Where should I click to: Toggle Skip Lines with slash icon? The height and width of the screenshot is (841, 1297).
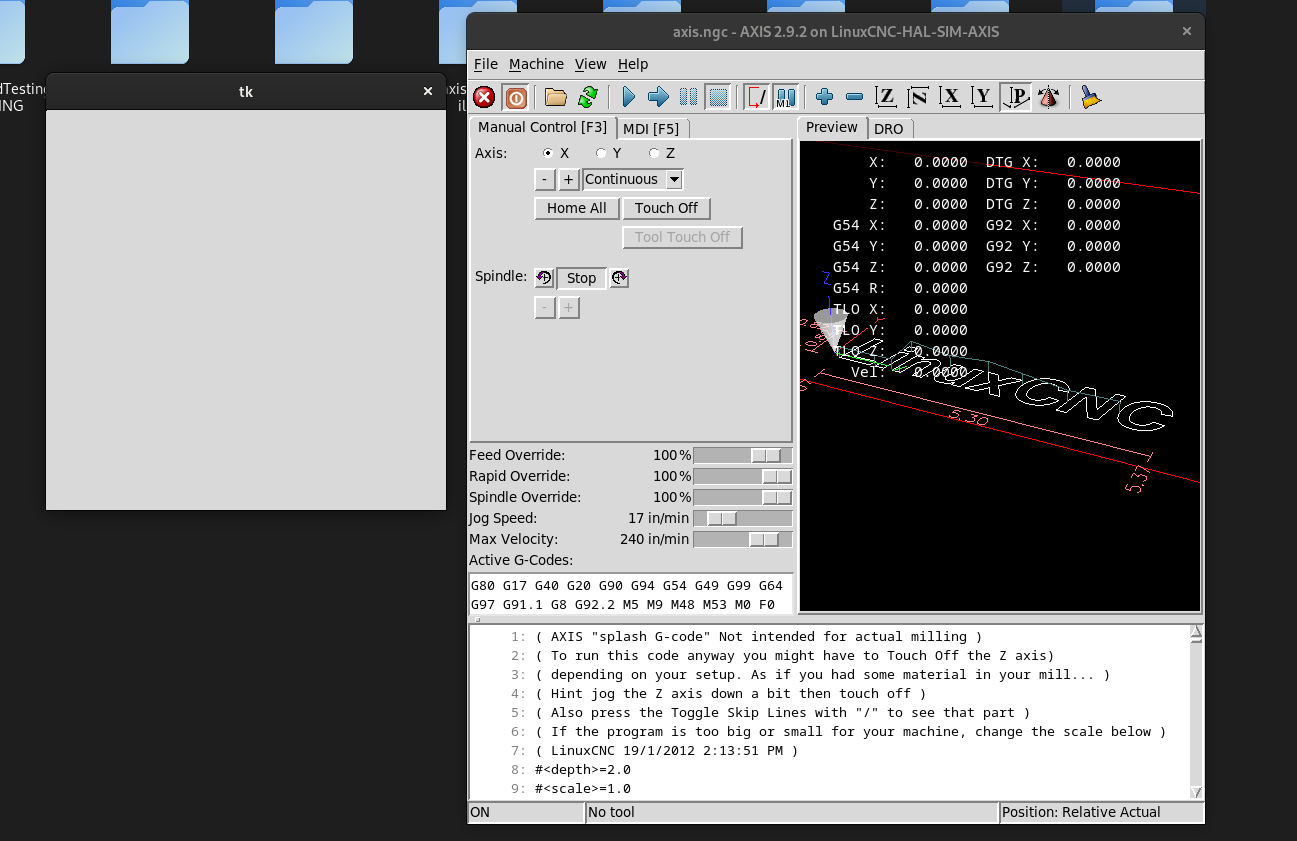(757, 97)
